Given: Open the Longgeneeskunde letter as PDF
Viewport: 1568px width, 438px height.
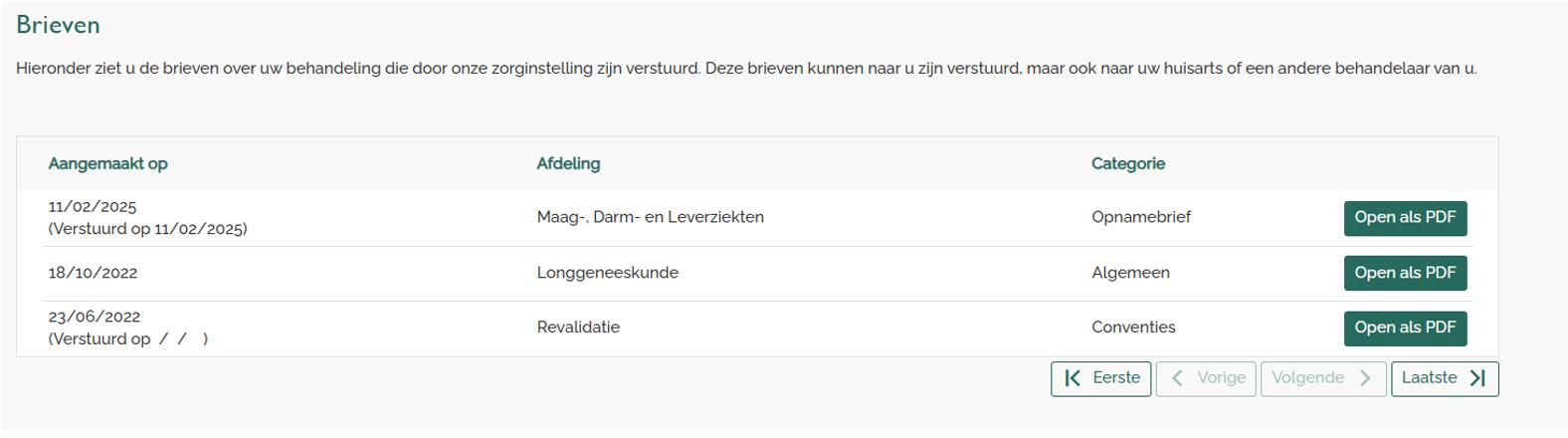Looking at the screenshot, I should tap(1405, 273).
